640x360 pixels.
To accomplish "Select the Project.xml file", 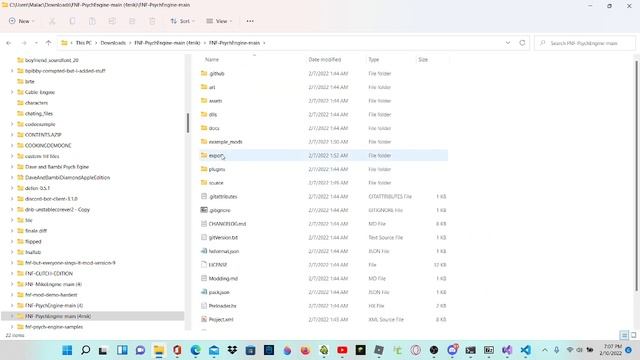I will tap(221, 320).
